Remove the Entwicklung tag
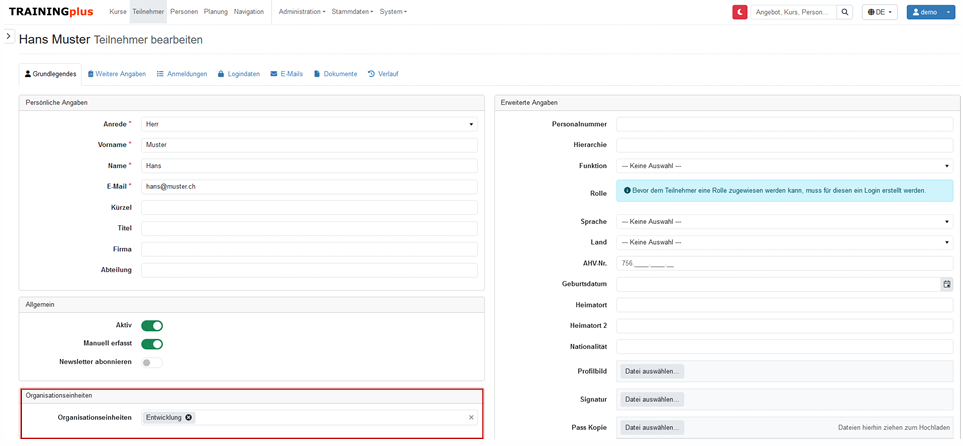This screenshot has height=446, width=963. coord(189,418)
